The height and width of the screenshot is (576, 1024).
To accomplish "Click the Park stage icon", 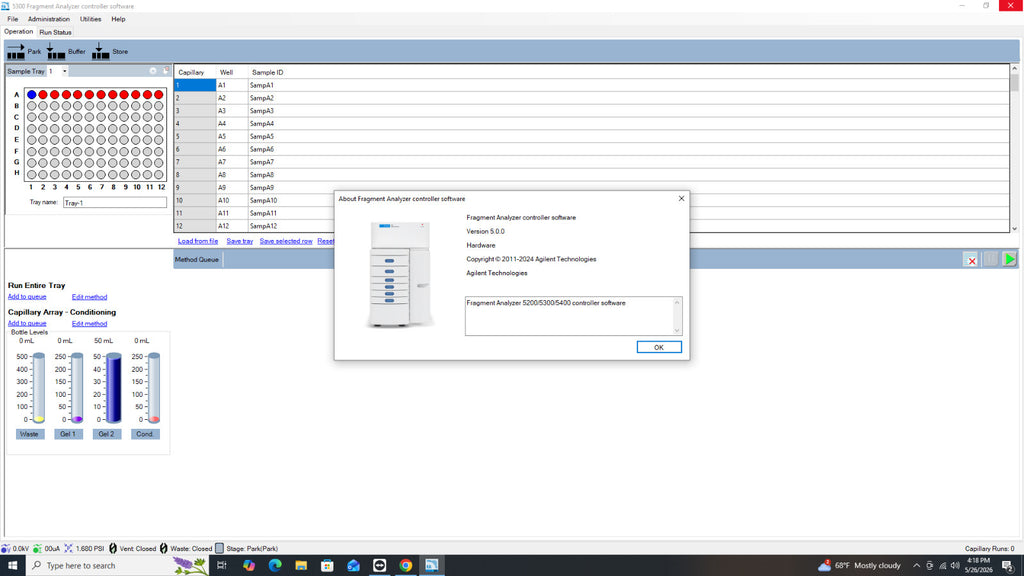I will 16,52.
